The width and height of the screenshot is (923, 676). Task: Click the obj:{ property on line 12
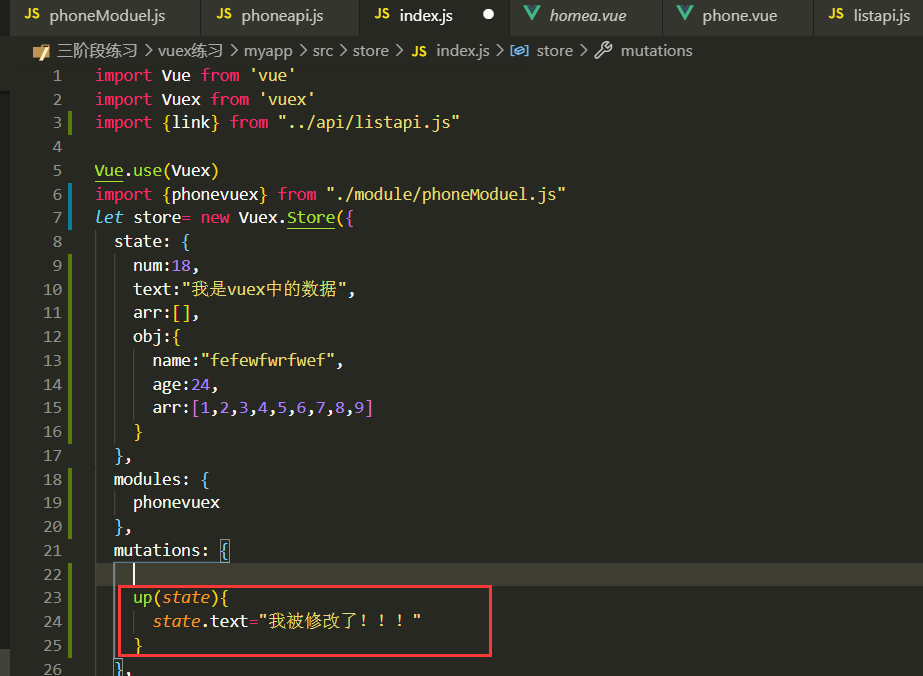tap(157, 337)
